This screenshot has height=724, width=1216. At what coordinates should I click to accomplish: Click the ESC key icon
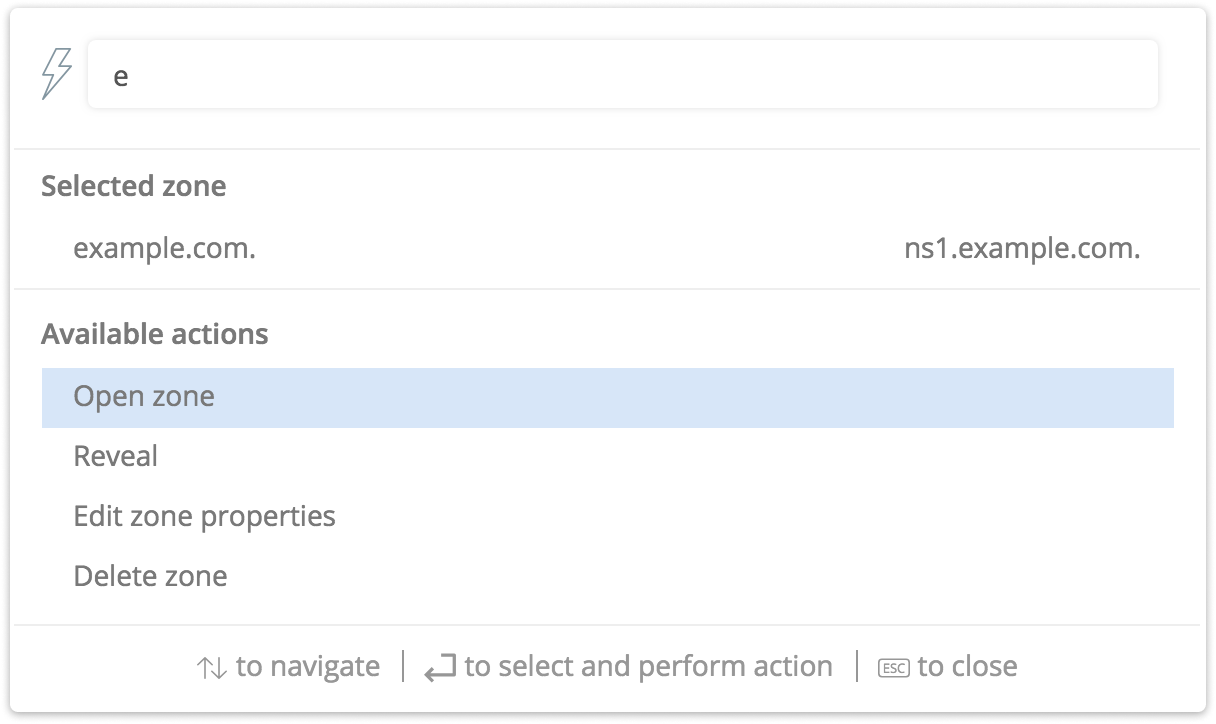point(893,667)
